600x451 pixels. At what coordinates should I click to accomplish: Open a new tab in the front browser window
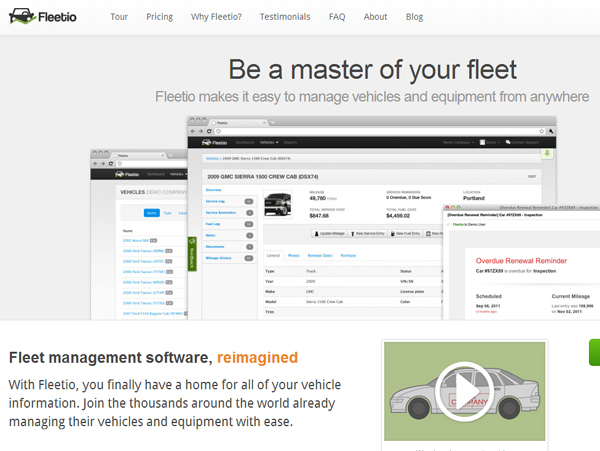pos(272,123)
